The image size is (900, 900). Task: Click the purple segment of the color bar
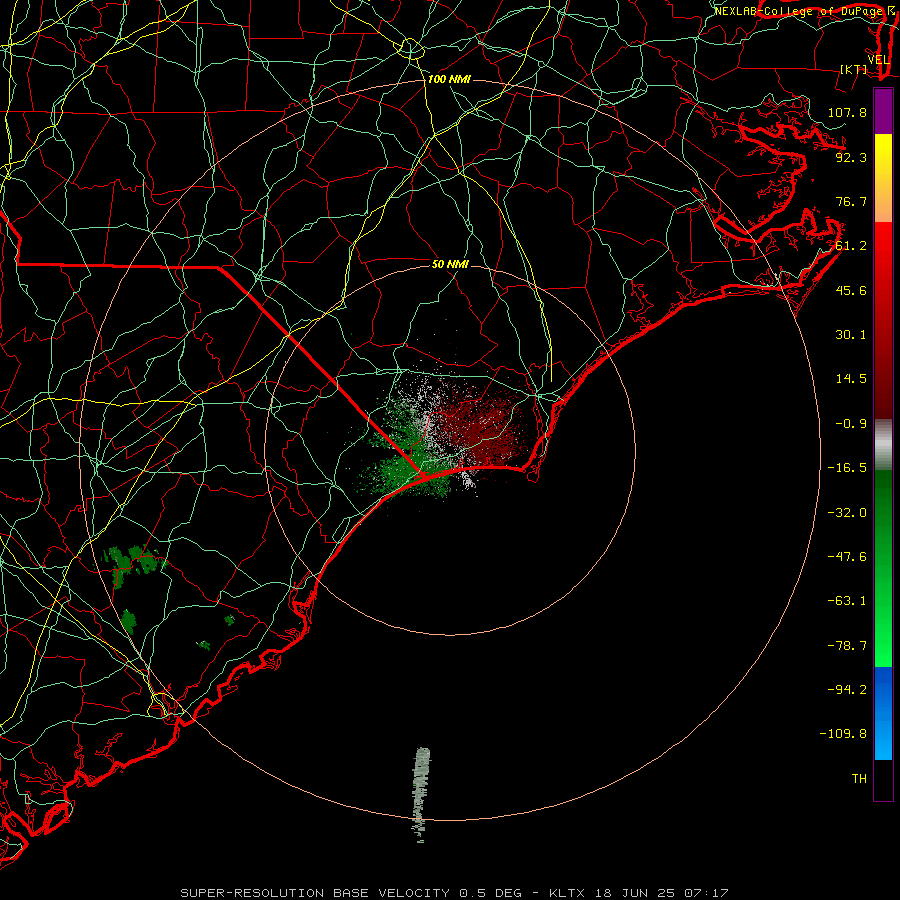pos(883,112)
